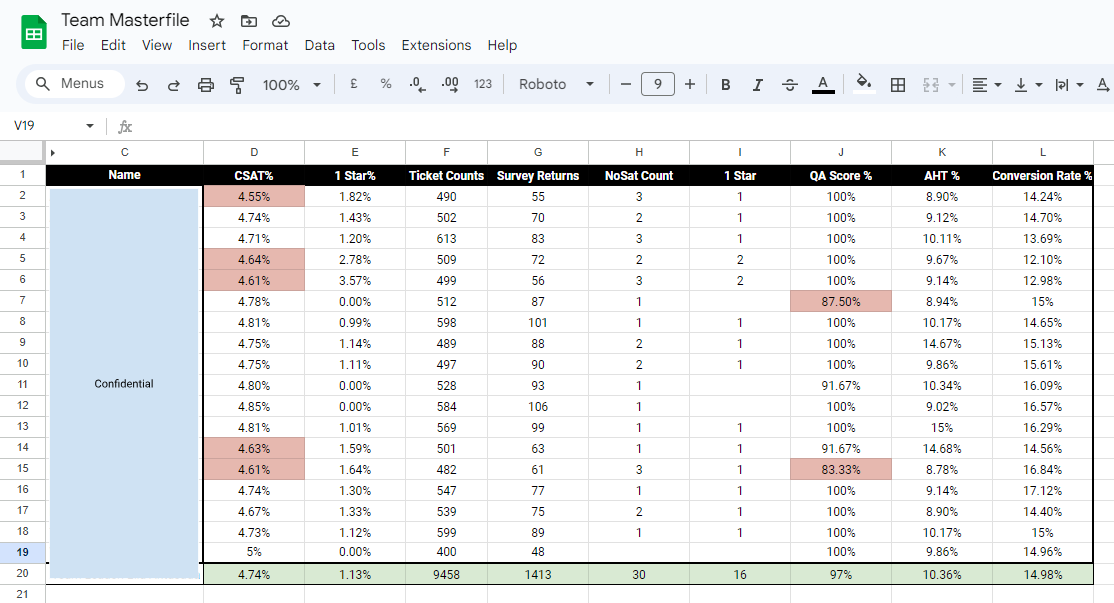Open the Roboto font dropdown
This screenshot has height=603, width=1114.
click(556, 84)
